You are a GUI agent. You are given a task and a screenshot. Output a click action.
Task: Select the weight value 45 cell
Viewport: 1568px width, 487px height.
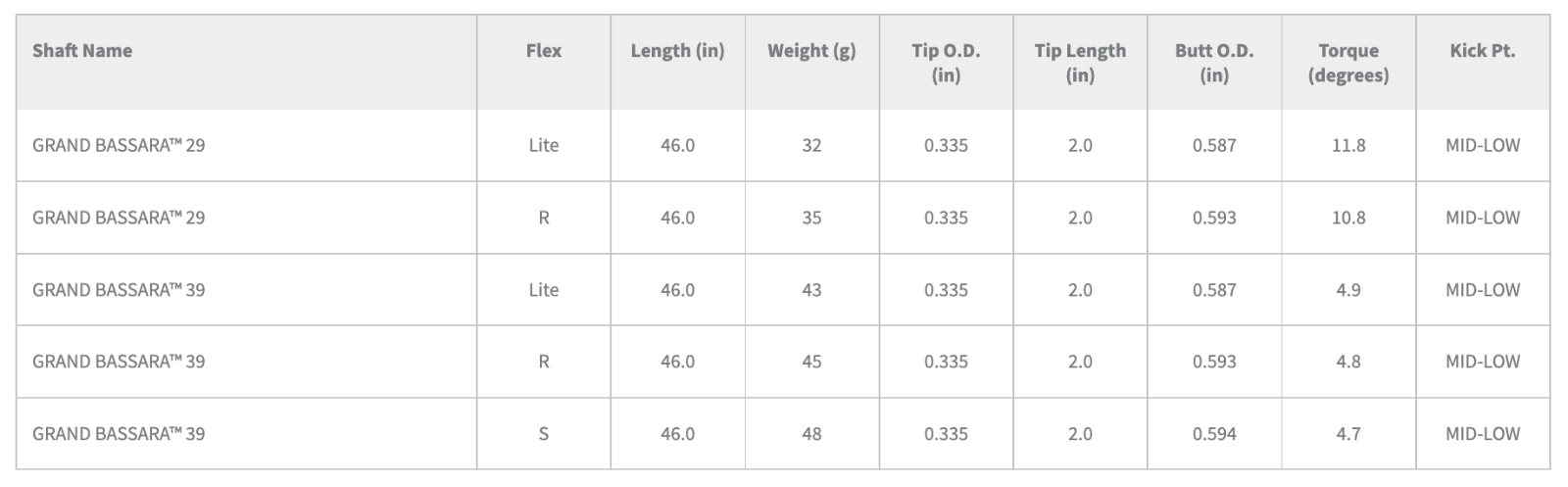click(811, 362)
